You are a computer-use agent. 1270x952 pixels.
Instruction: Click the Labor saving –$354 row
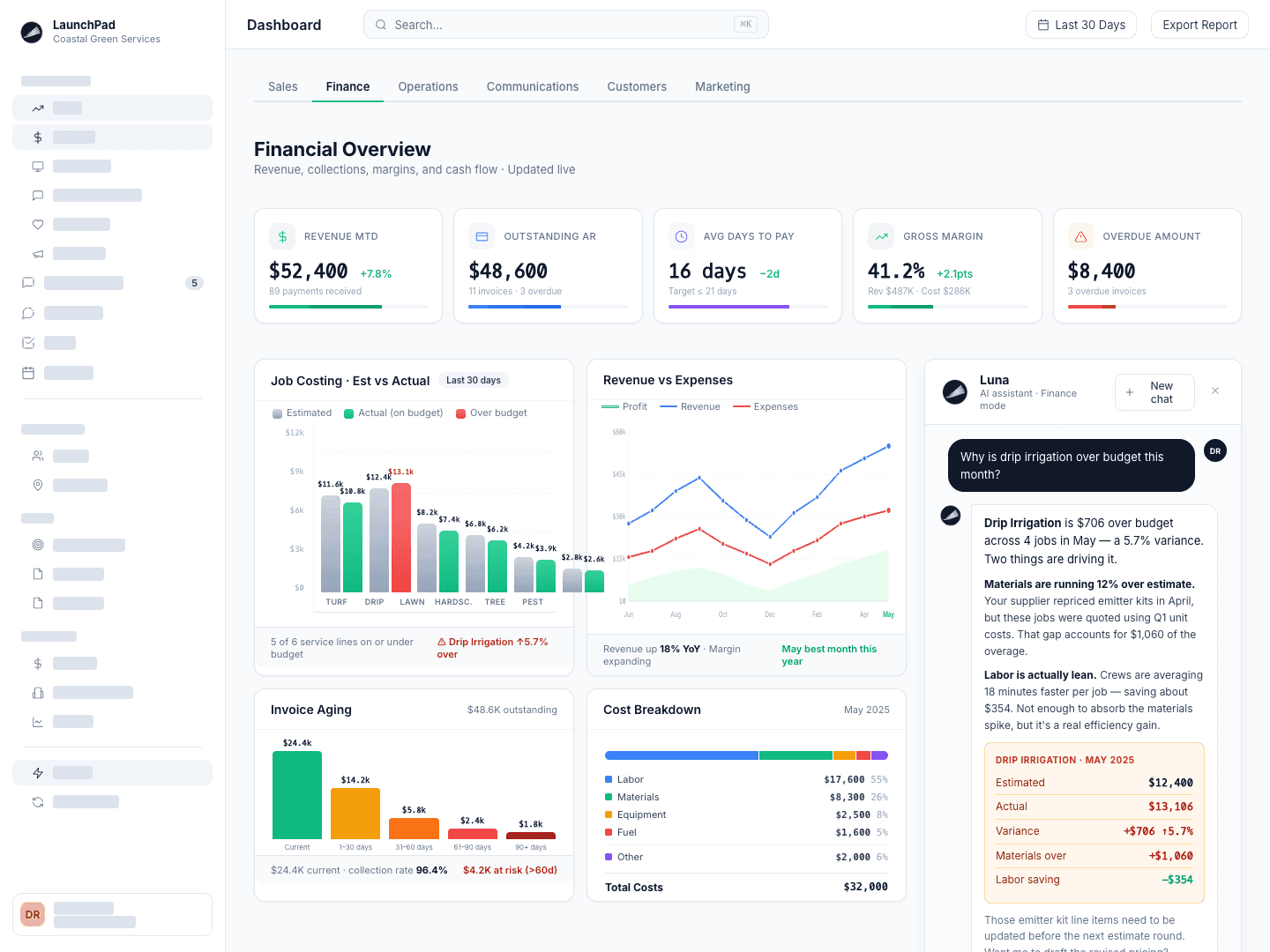click(1094, 880)
